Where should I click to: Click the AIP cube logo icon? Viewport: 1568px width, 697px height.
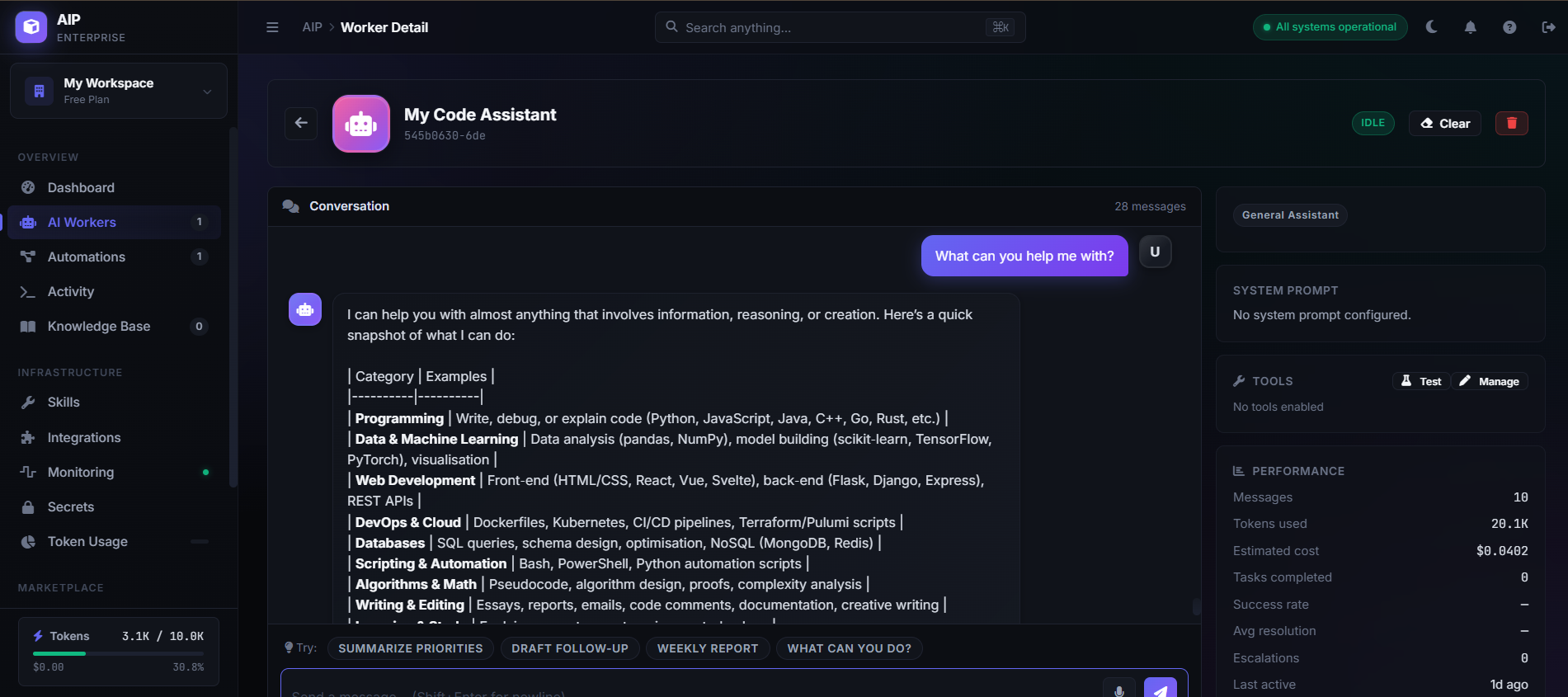(x=31, y=27)
